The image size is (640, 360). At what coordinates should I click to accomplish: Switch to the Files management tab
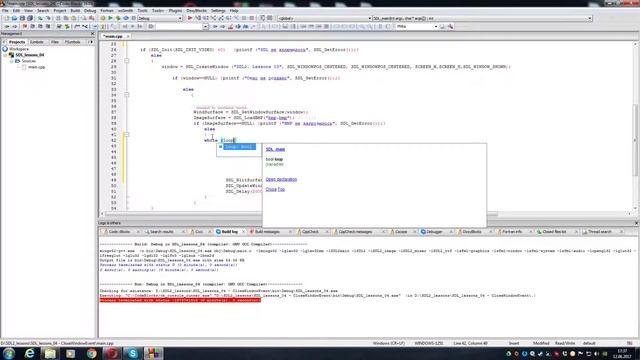pyautogui.click(x=55, y=42)
